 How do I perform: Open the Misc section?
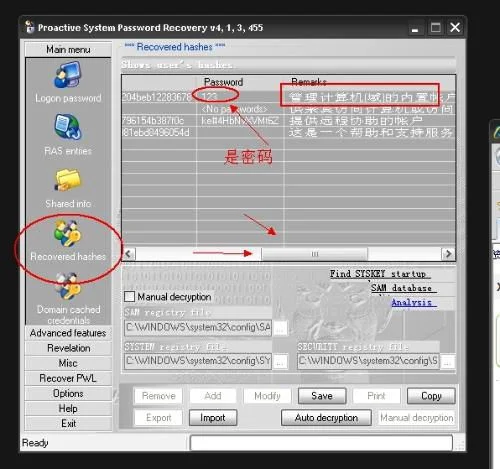pyautogui.click(x=68, y=363)
